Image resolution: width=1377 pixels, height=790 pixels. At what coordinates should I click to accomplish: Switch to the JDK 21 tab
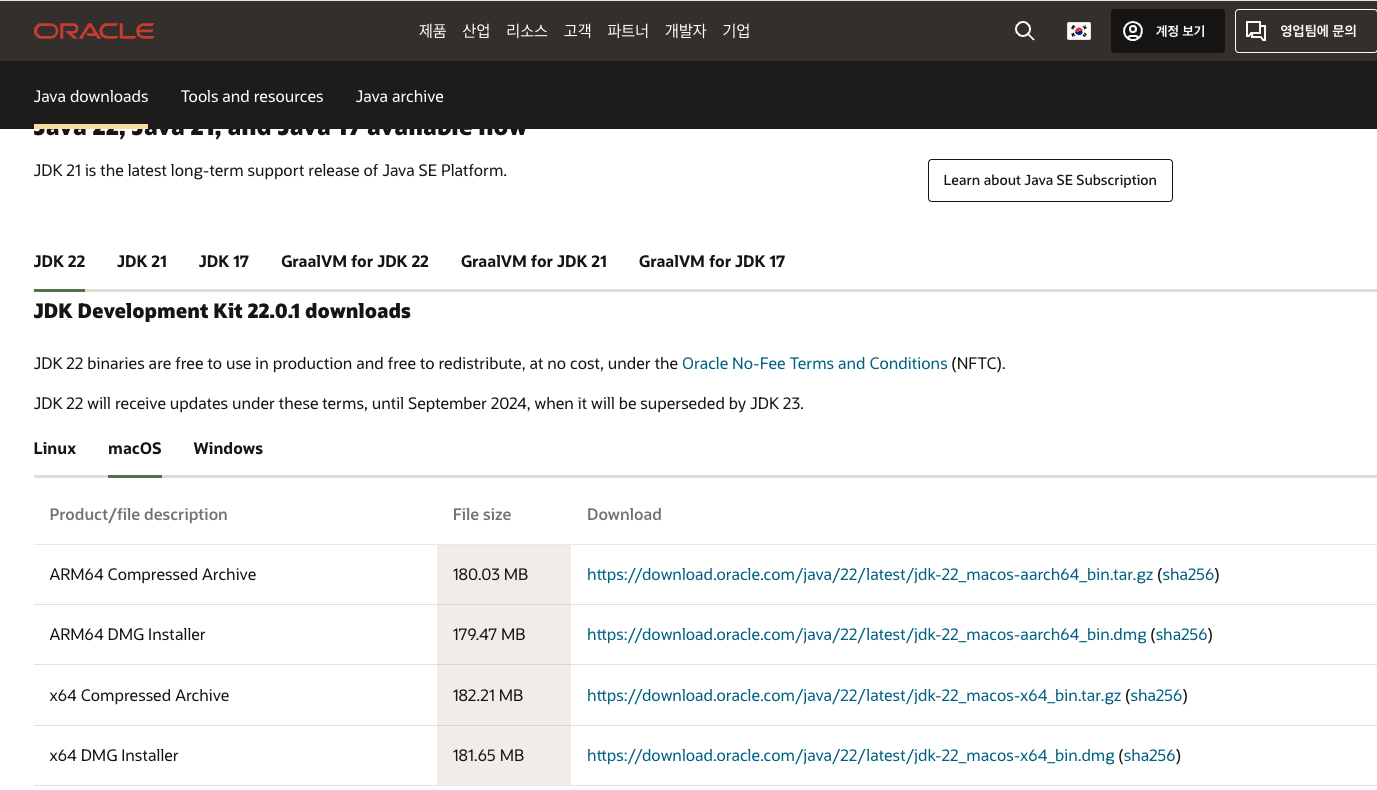coord(142,261)
